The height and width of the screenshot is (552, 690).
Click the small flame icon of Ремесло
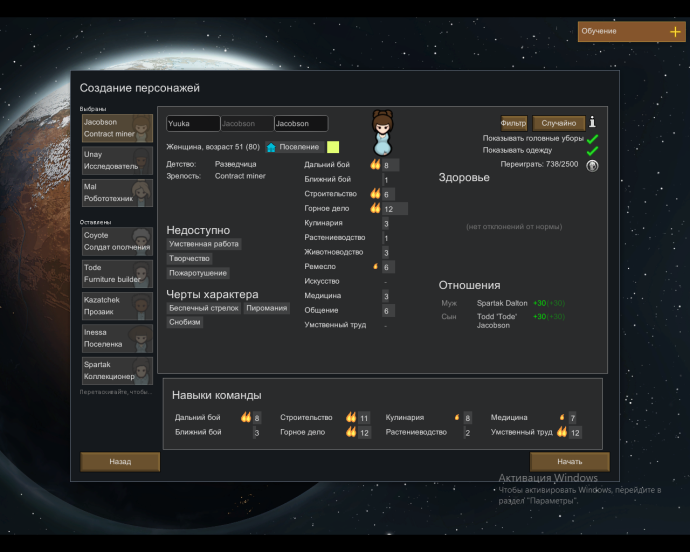tap(375, 266)
